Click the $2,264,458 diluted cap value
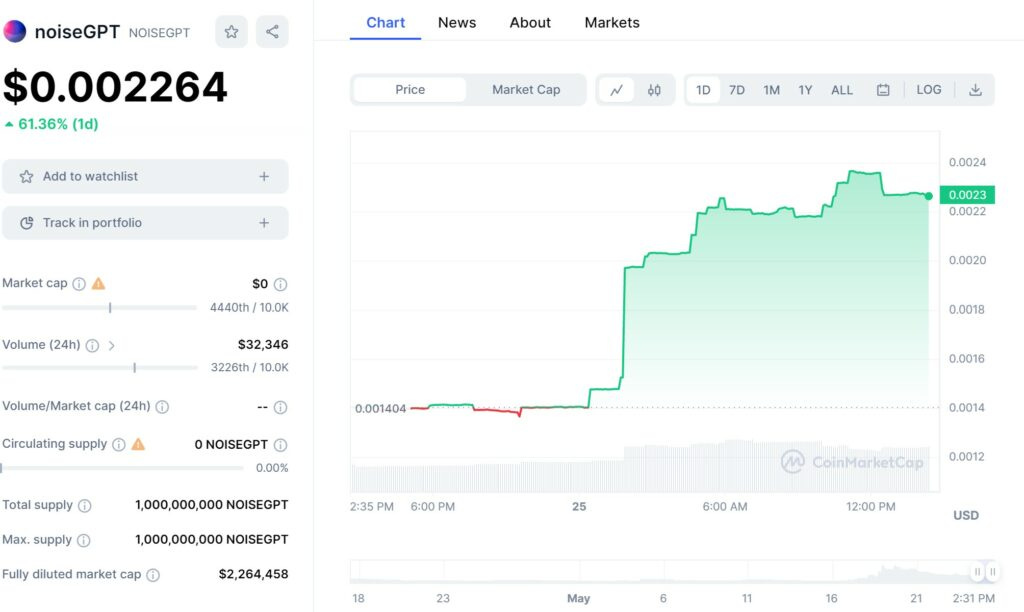The image size is (1024, 612). click(x=253, y=574)
